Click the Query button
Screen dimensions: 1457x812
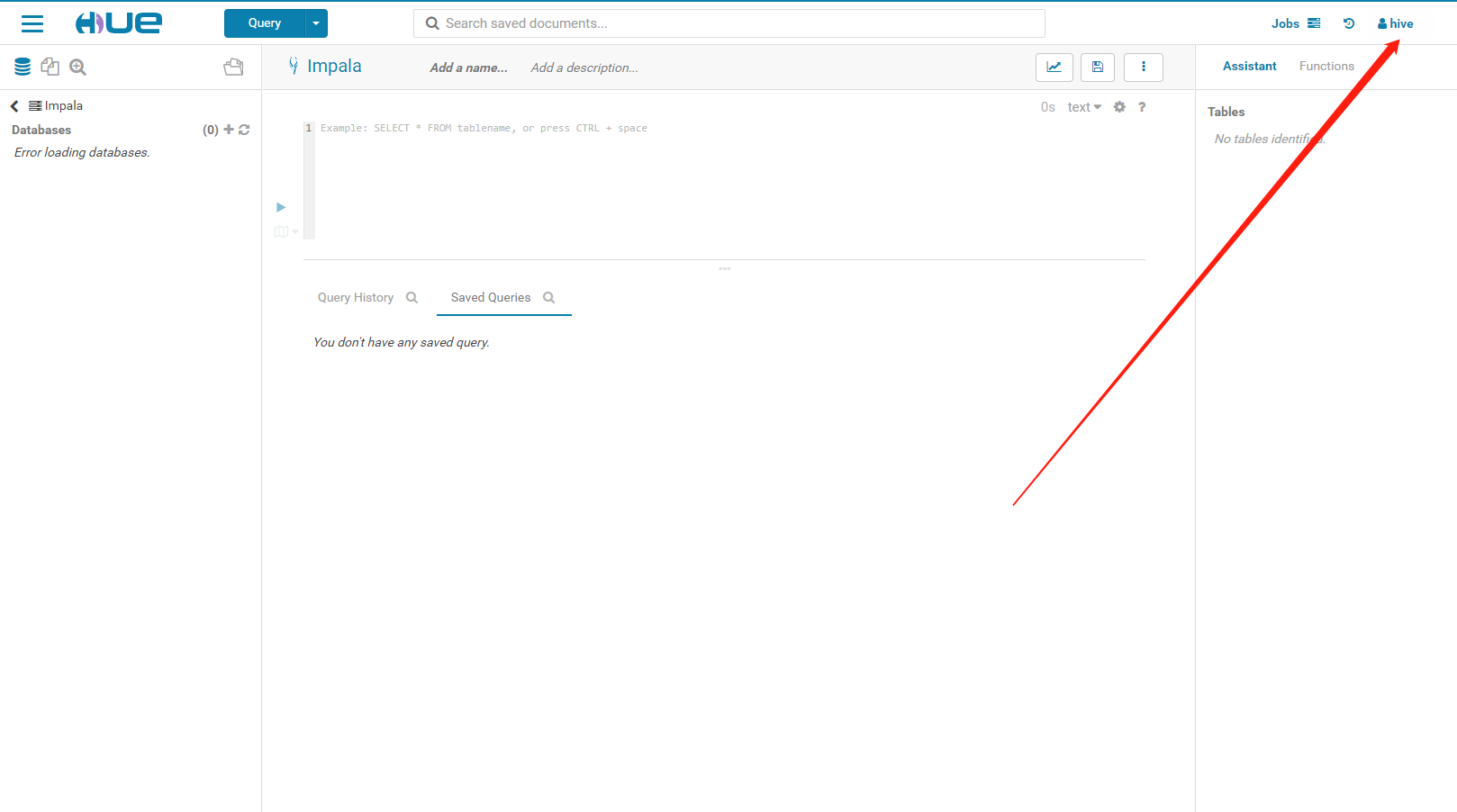(x=265, y=23)
